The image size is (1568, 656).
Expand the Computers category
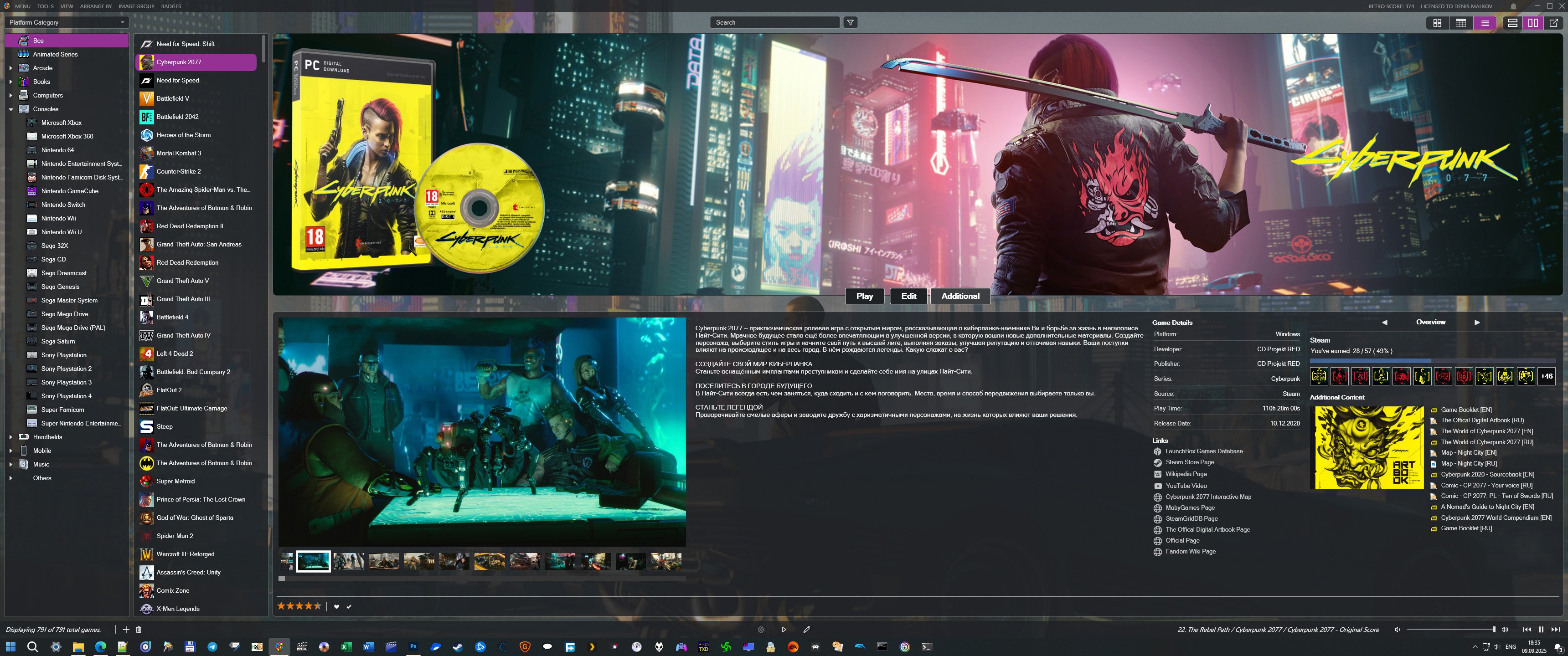[10, 96]
